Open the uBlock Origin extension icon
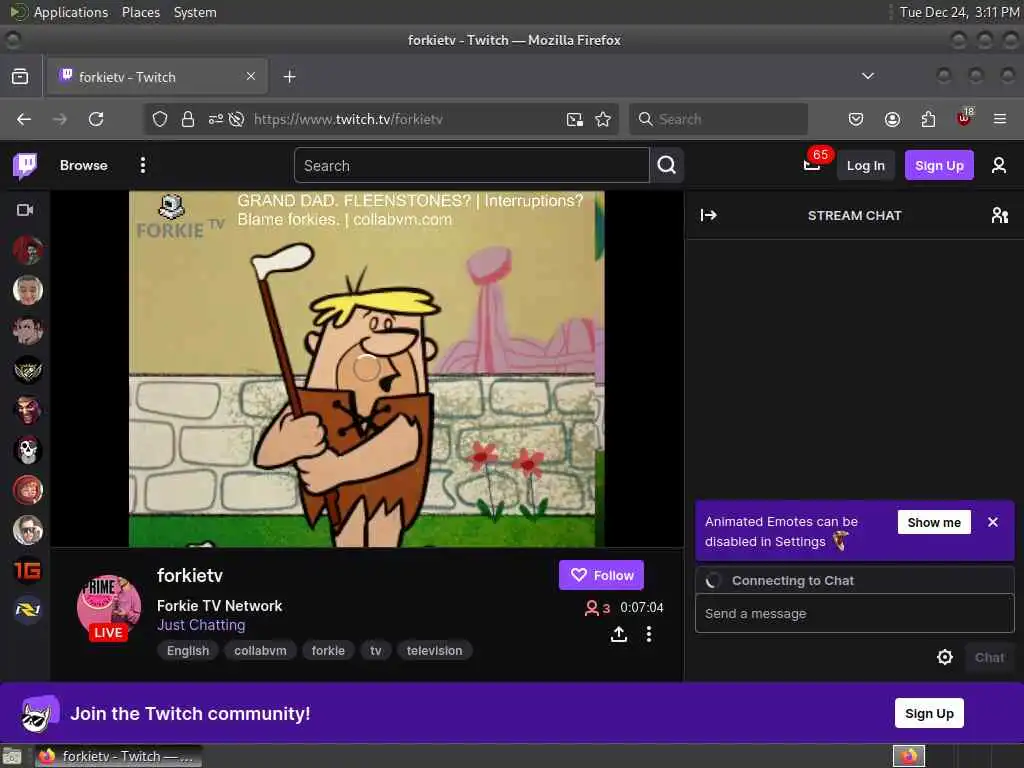 click(964, 118)
